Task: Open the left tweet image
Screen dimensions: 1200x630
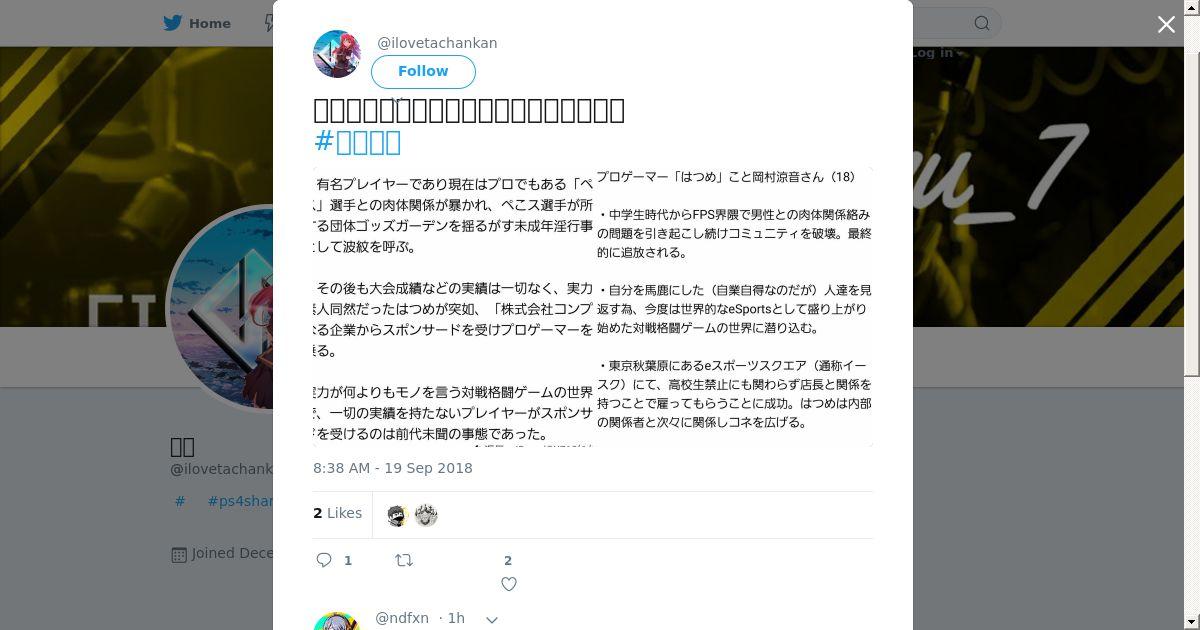Action: point(453,307)
